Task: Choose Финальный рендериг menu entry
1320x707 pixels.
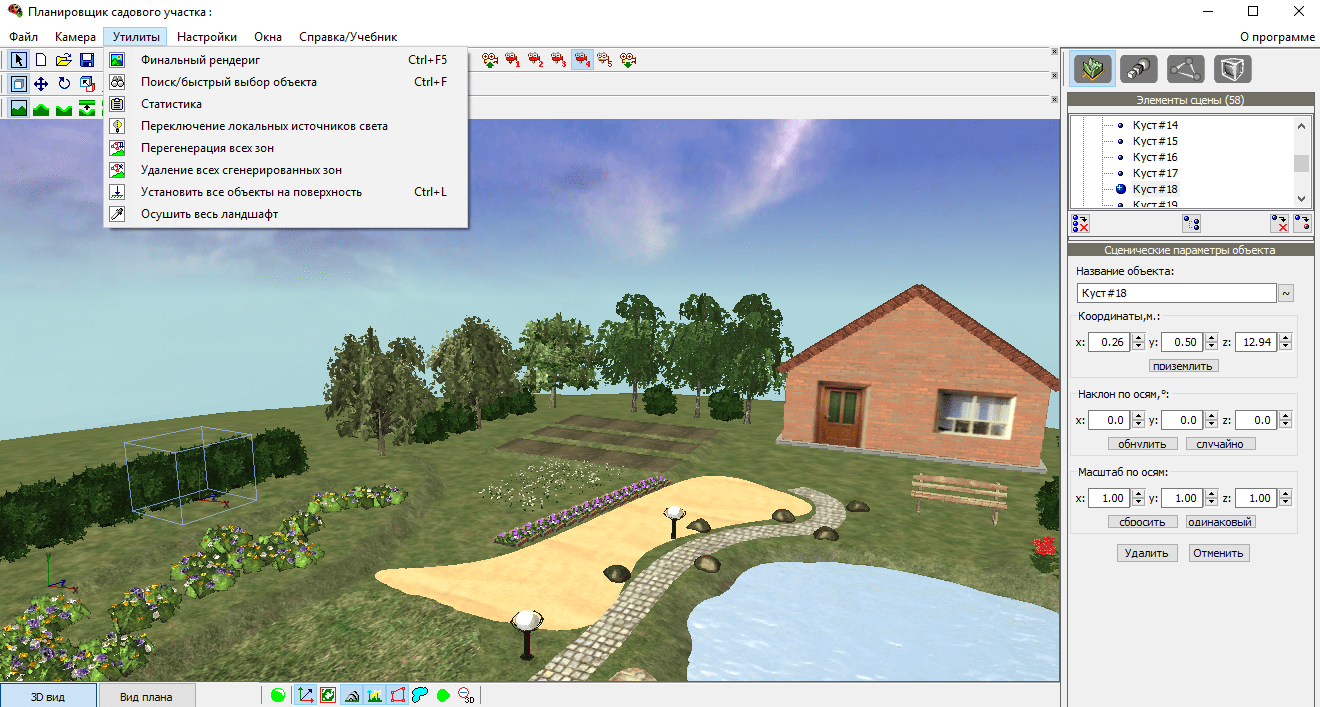Action: pyautogui.click(x=285, y=59)
